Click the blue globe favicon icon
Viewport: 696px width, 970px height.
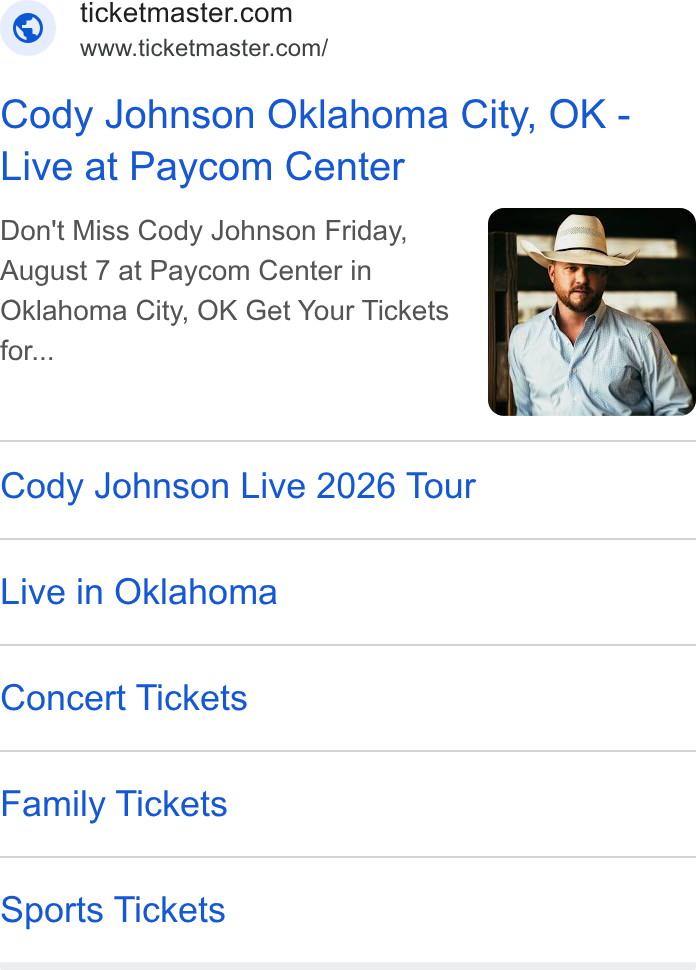pyautogui.click(x=28, y=28)
